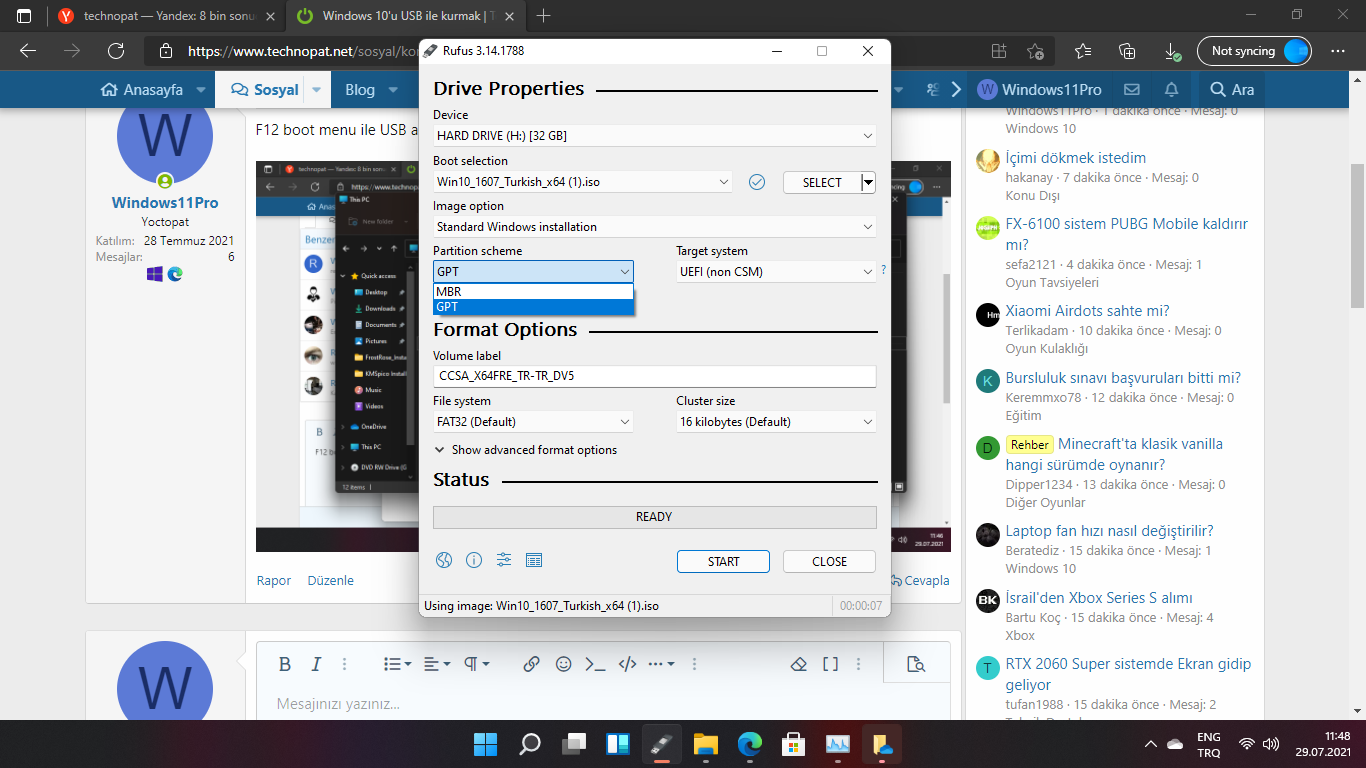This screenshot has width=1366, height=768.
Task: Click the bold icon in the message editor
Action: (285, 664)
